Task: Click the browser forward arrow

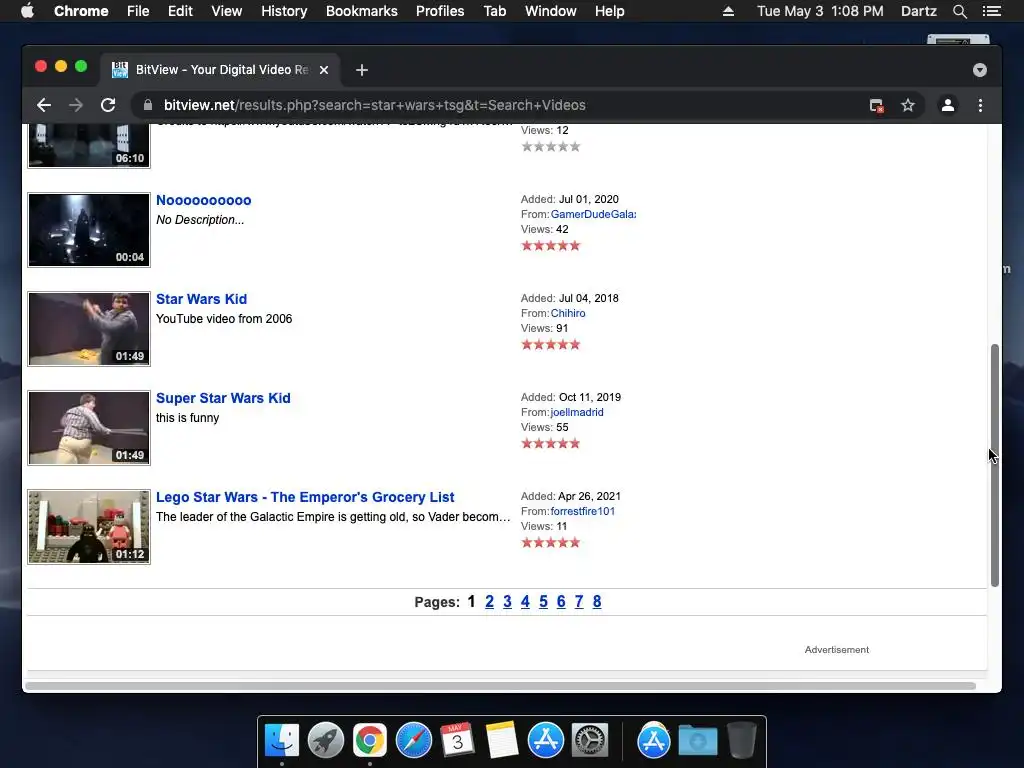Action: pyautogui.click(x=76, y=105)
